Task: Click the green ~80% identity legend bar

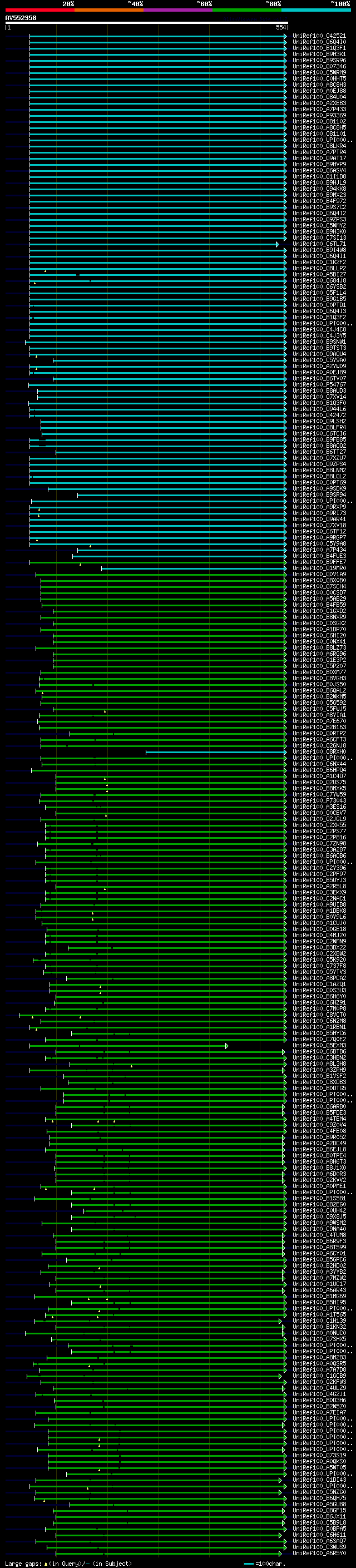Action: pyautogui.click(x=247, y=10)
